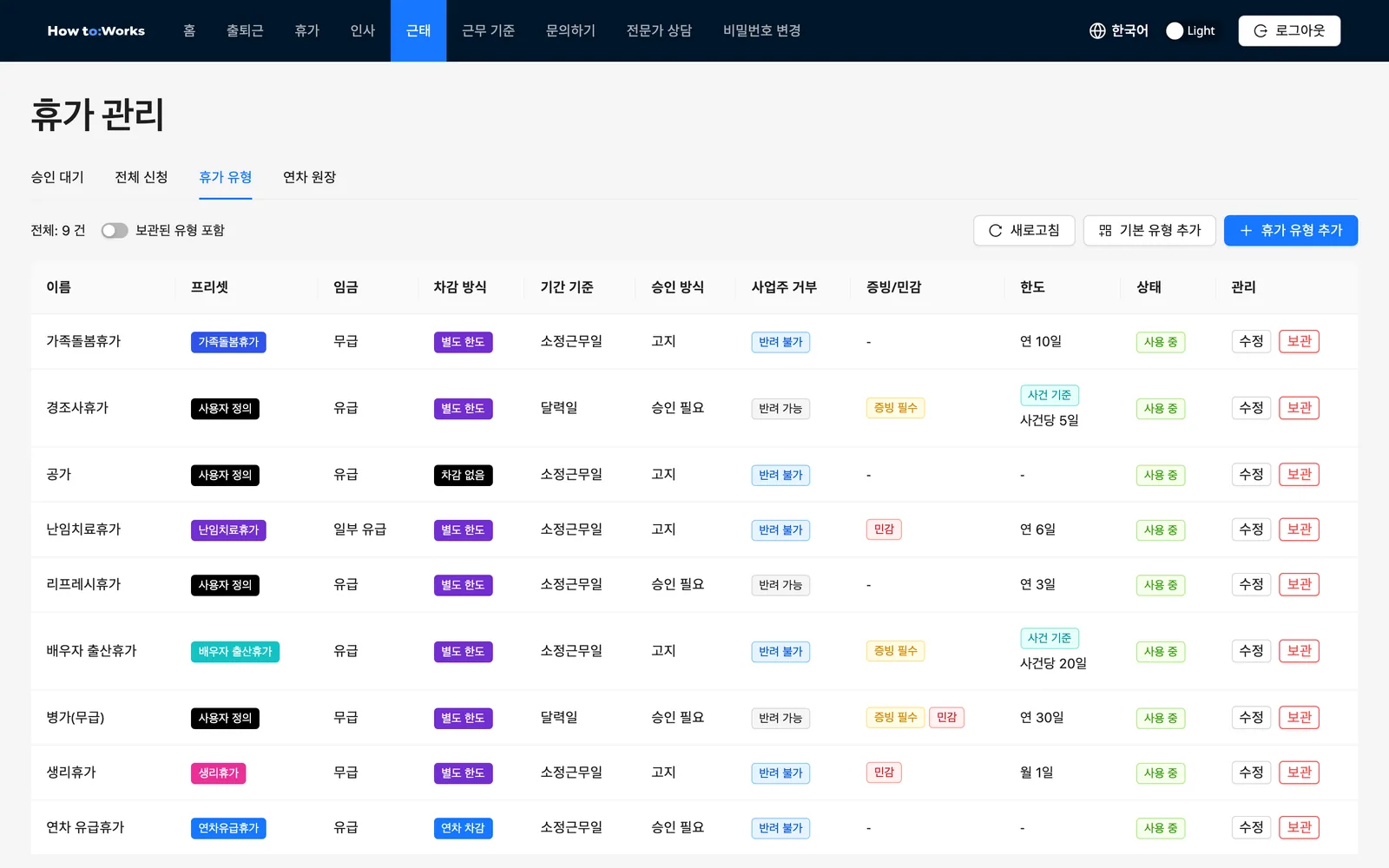This screenshot has height=868, width=1389.
Task: Click 수정 for 배우자 출산휴가 row
Action: (1251, 651)
